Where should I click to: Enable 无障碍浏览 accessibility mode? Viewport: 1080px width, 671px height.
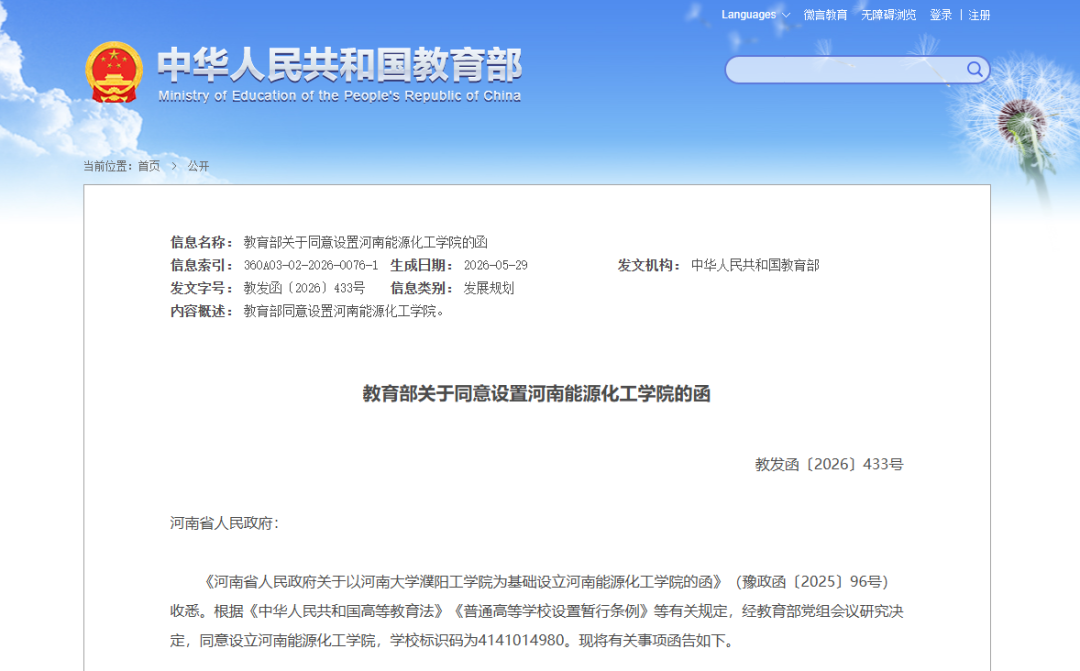[889, 15]
